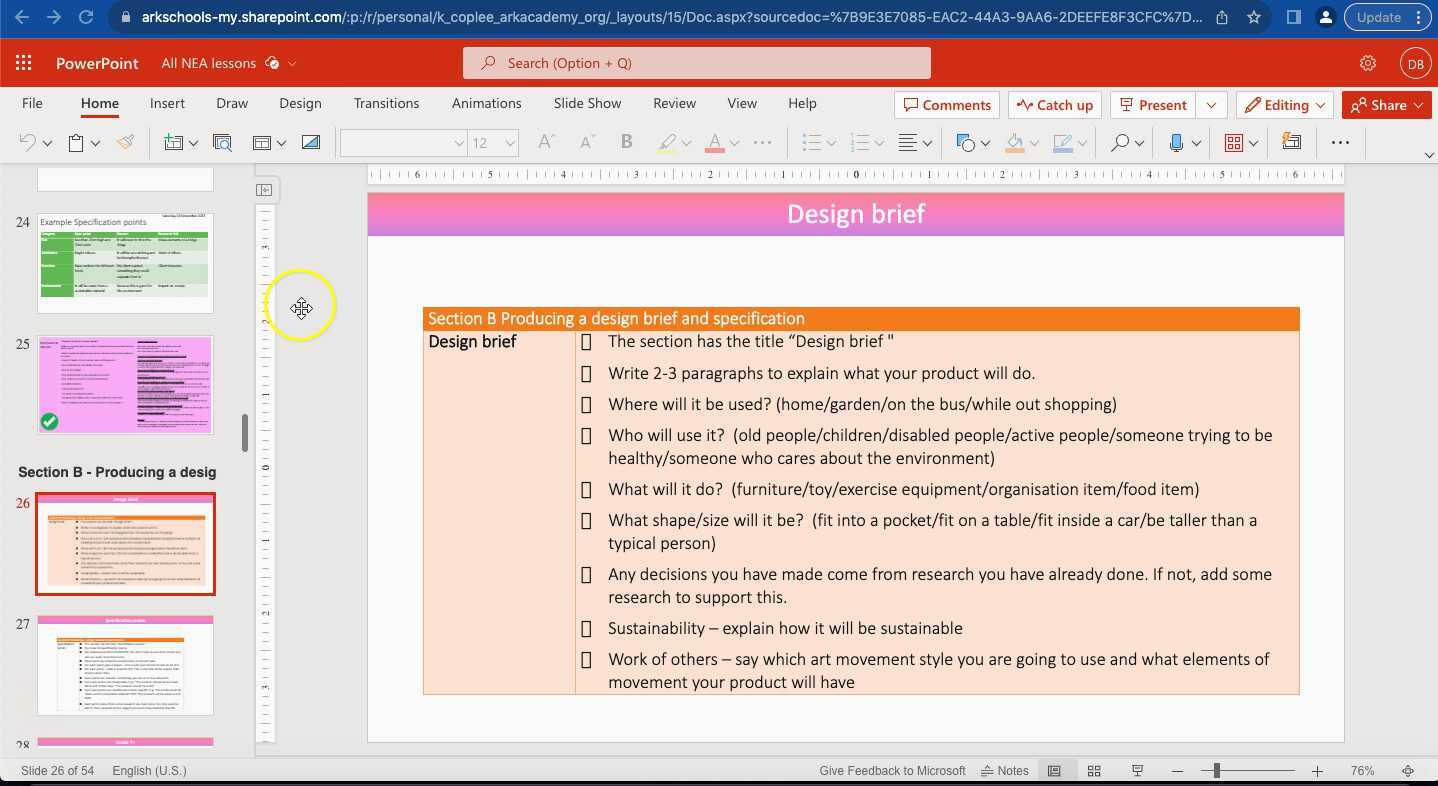The image size is (1438, 786).
Task: Open the settings gear icon
Action: [x=1367, y=63]
